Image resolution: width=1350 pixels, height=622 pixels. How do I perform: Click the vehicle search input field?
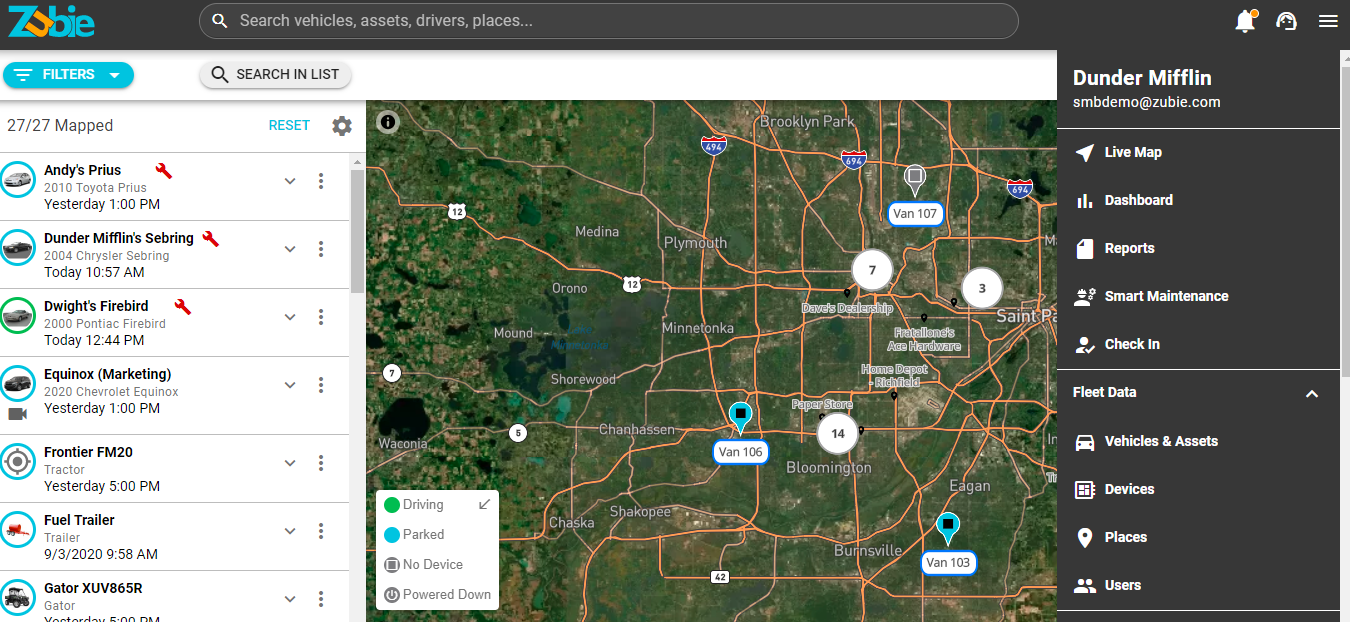609,21
